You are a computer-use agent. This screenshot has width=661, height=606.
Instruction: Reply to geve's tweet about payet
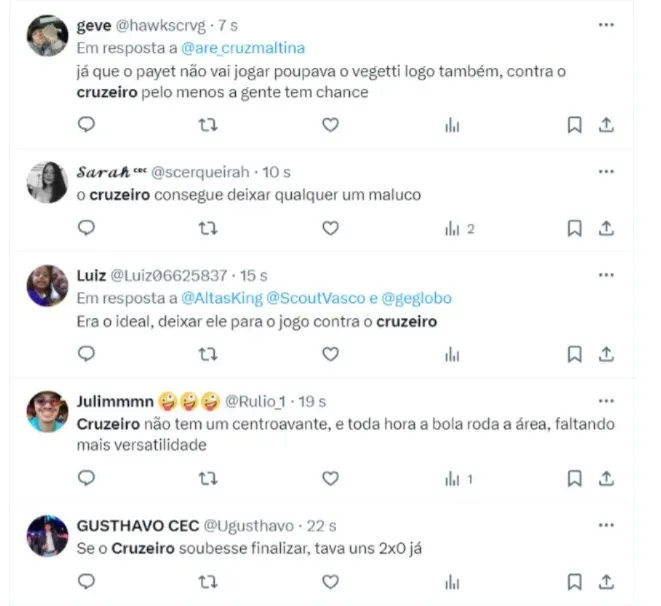click(x=86, y=125)
